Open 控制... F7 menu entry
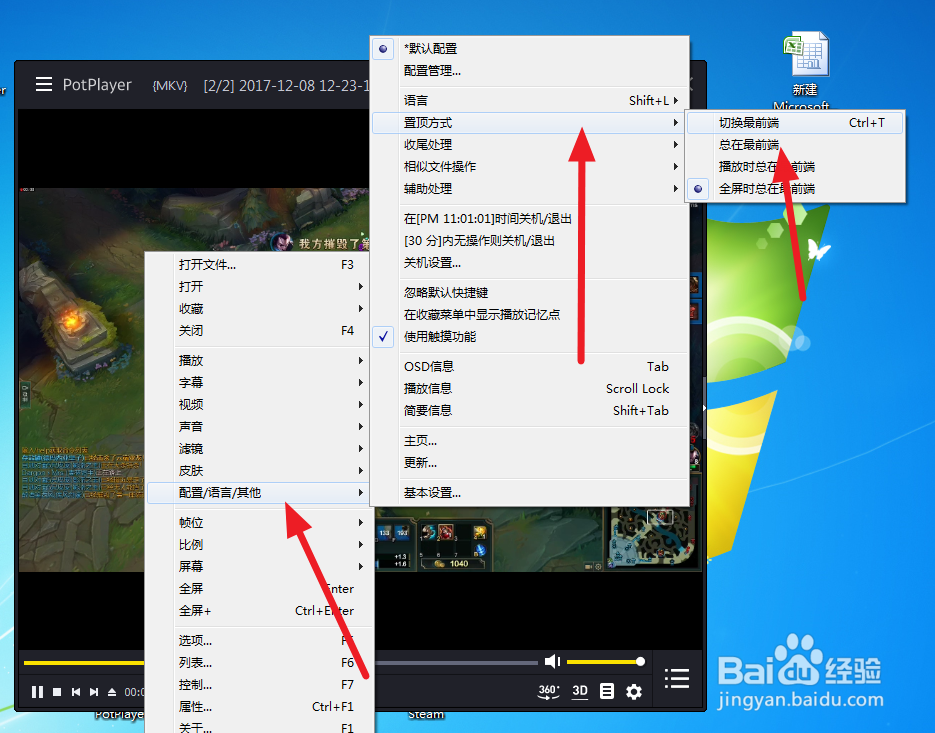935x733 pixels. click(258, 685)
